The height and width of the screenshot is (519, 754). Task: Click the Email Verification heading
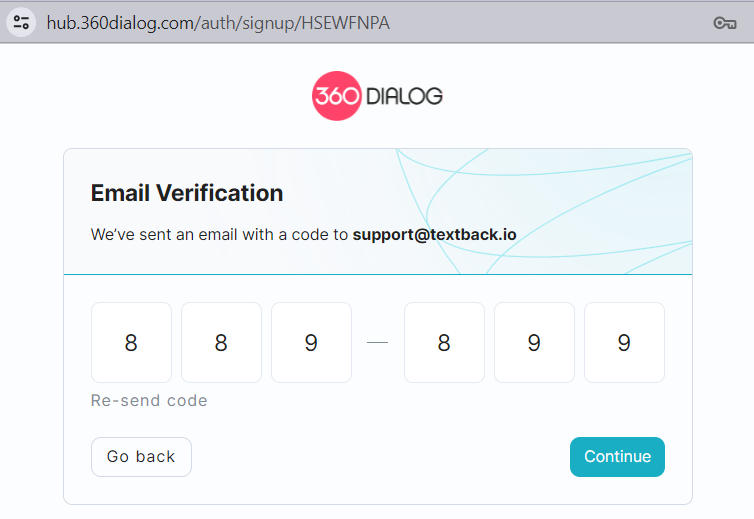pyautogui.click(x=187, y=193)
